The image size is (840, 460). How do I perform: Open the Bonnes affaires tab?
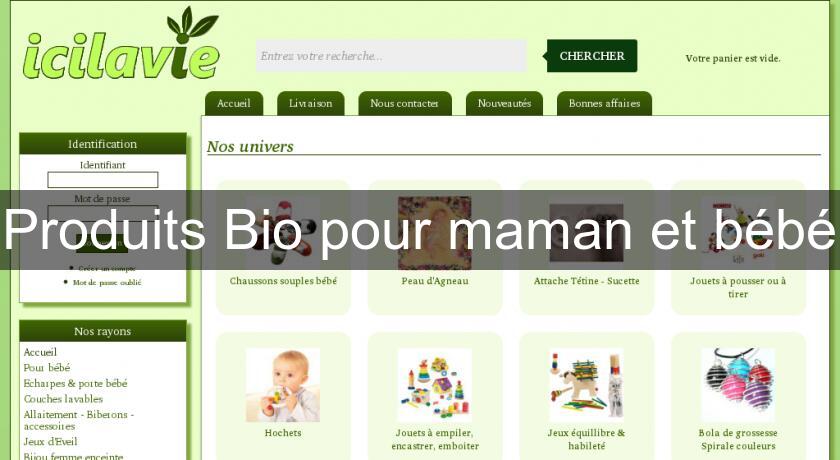[x=604, y=103]
